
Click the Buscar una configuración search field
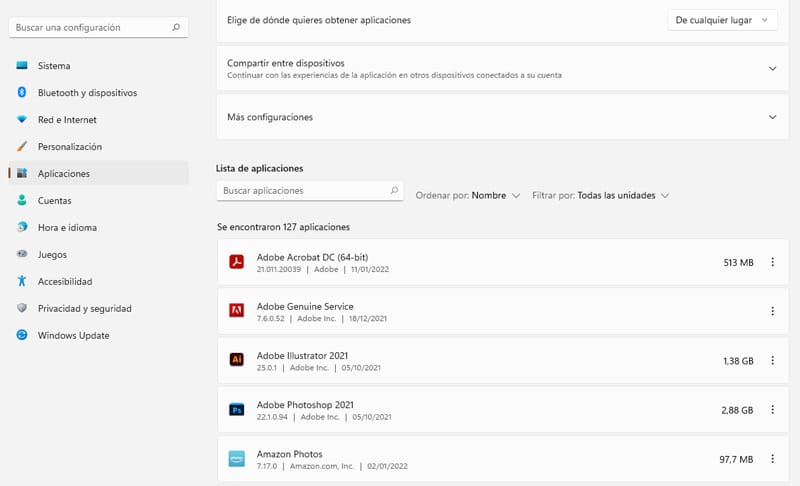click(x=98, y=27)
